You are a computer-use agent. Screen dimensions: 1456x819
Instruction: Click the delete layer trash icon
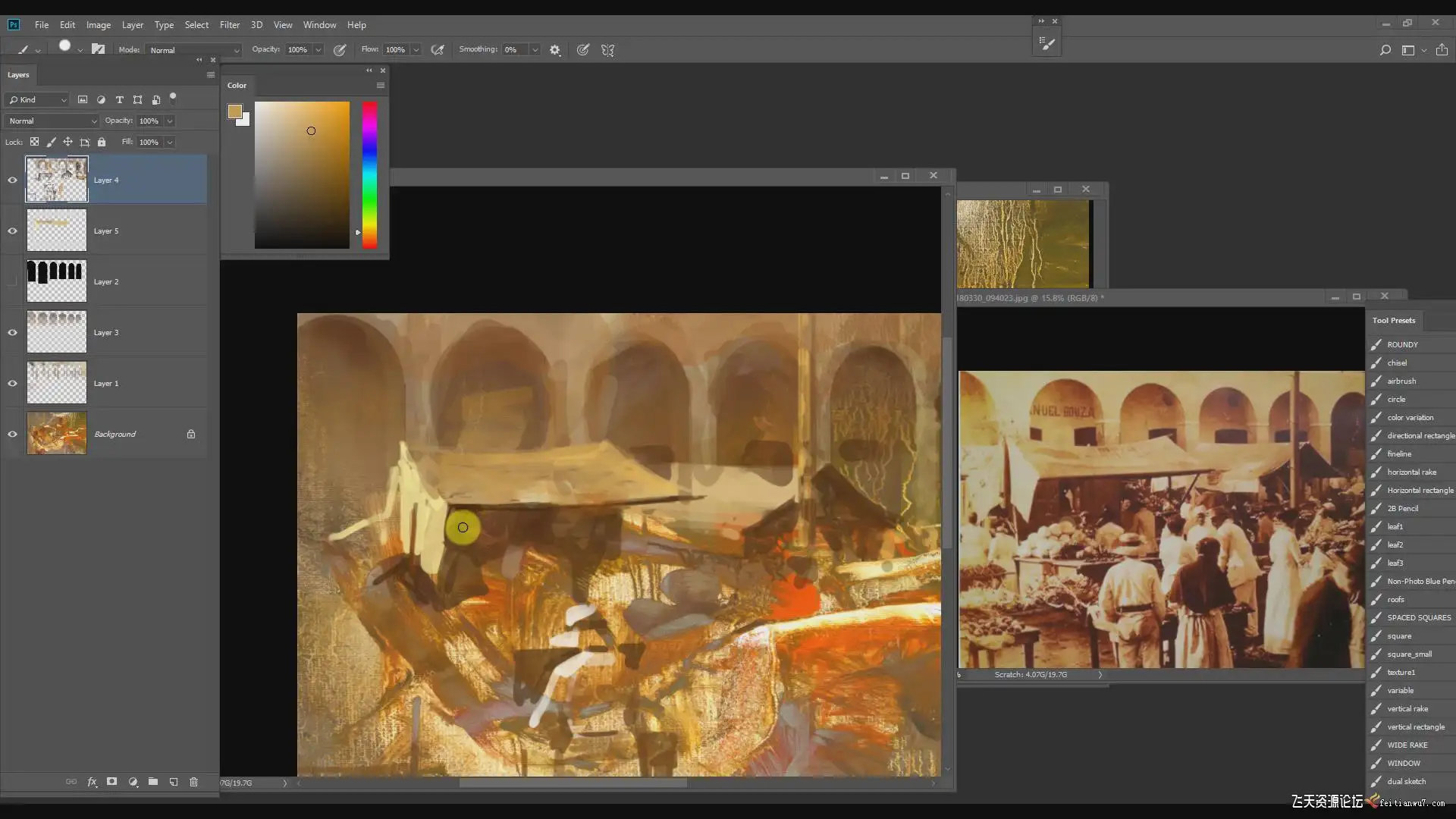[x=193, y=782]
